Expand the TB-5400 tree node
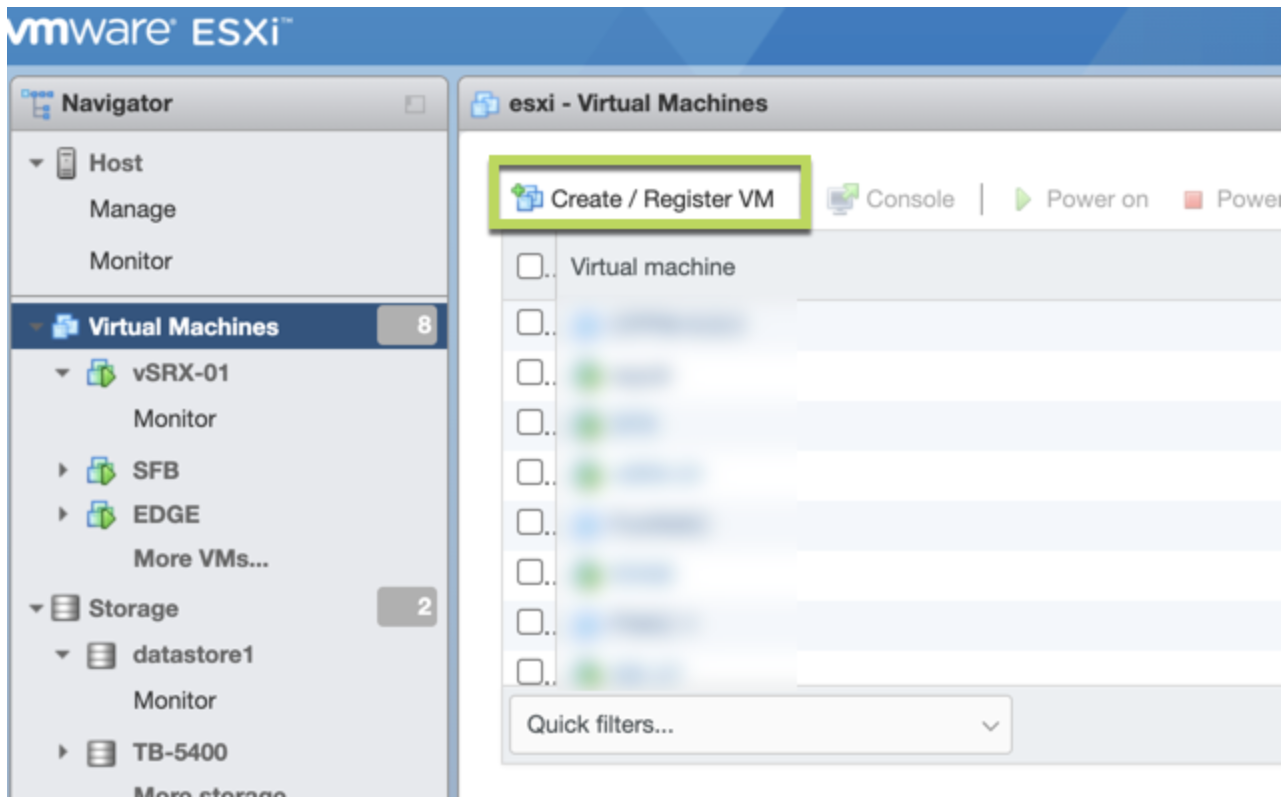Image resolution: width=1286 pixels, height=800 pixels. [63, 753]
